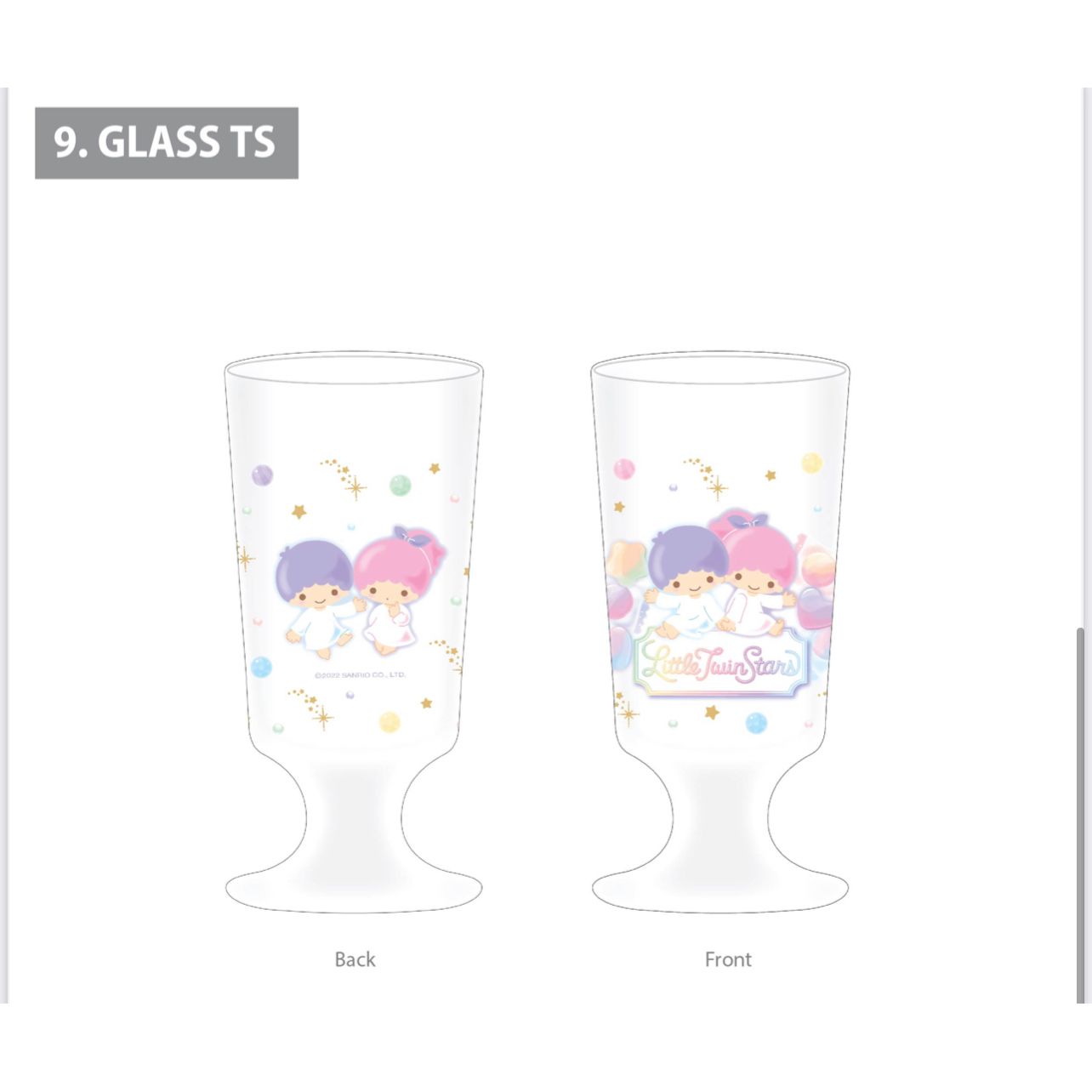This screenshot has height=1092, width=1092.
Task: Click the large purple bubble on the back glass
Action: tap(263, 475)
